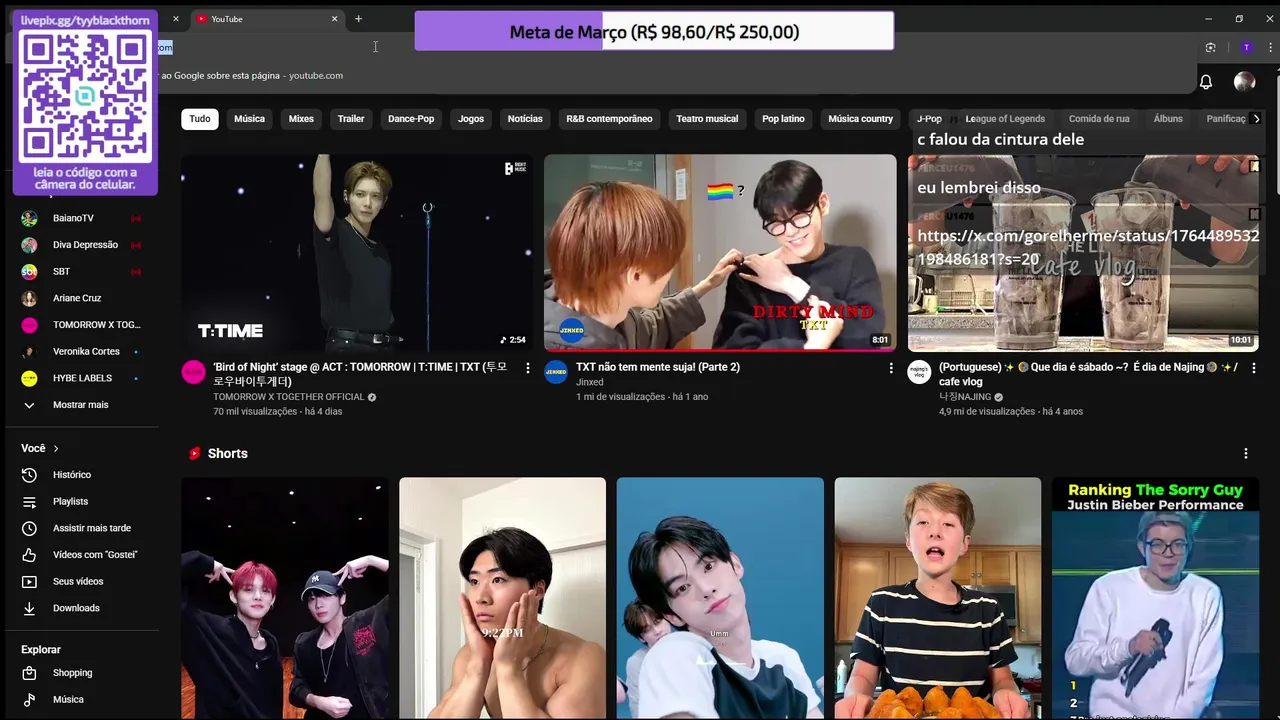Open Jinxed channel name link
The image size is (1280, 720).
590,382
